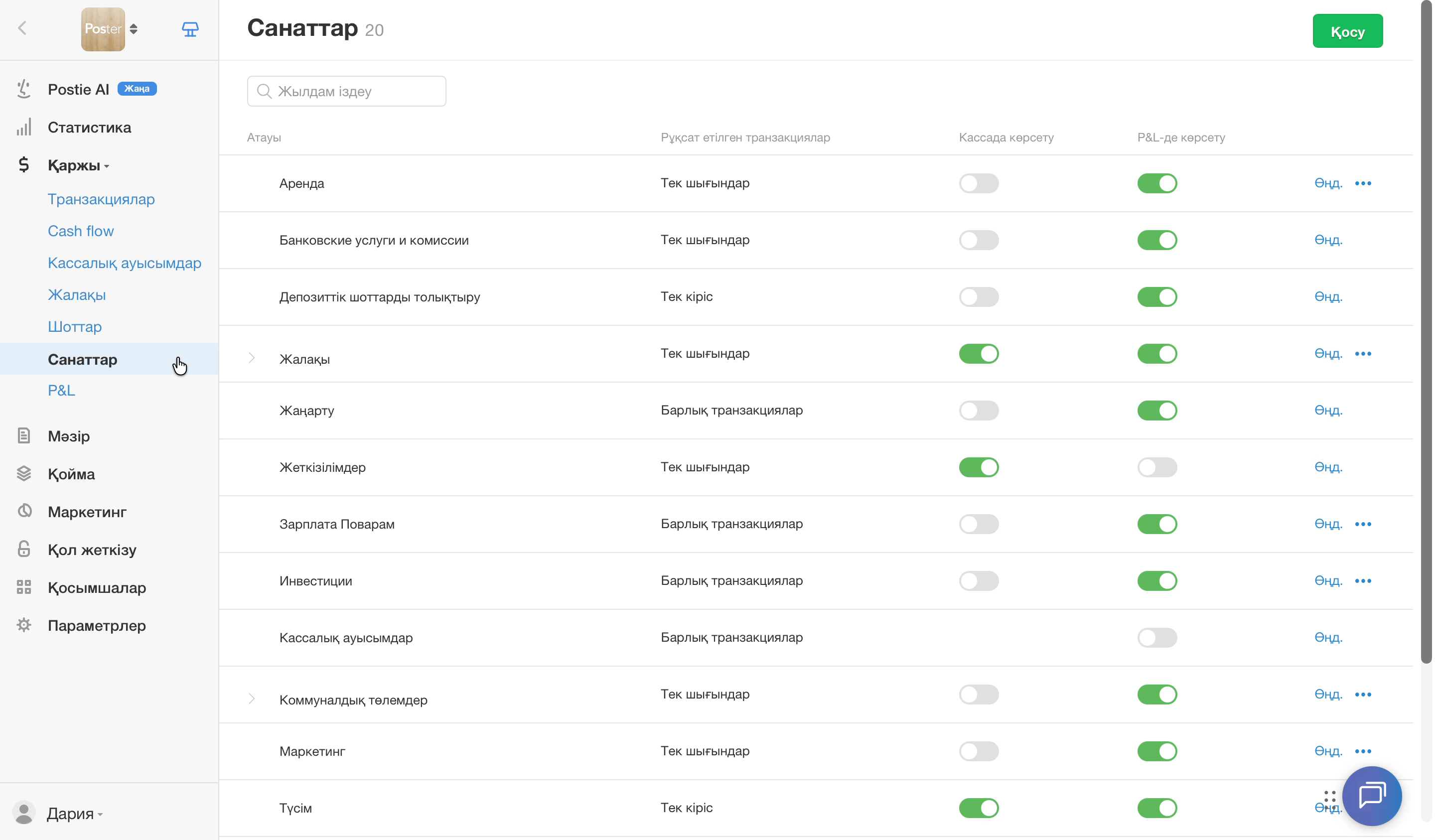Expand the Коммуналдық төлемдер category row
Viewport: 1435px width, 840px height.
coord(252,700)
